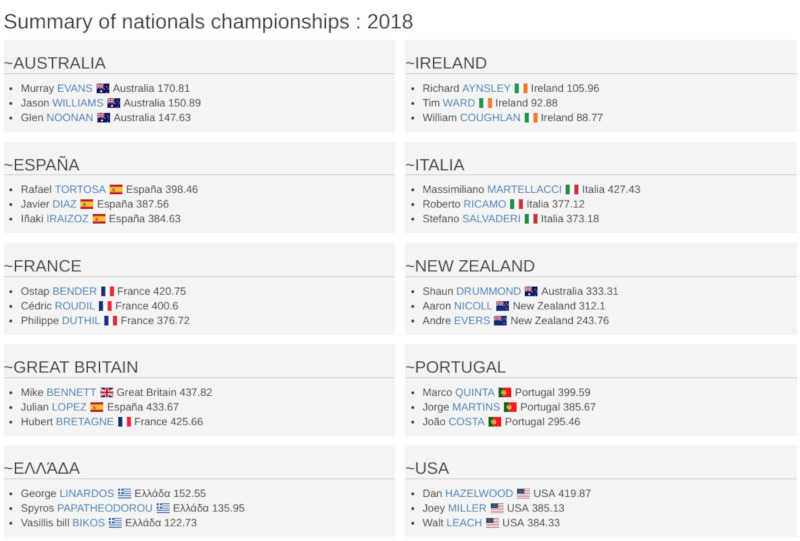The image size is (800, 541).
Task: Click the French flag next to Ostap BENDER
Action: [107, 291]
